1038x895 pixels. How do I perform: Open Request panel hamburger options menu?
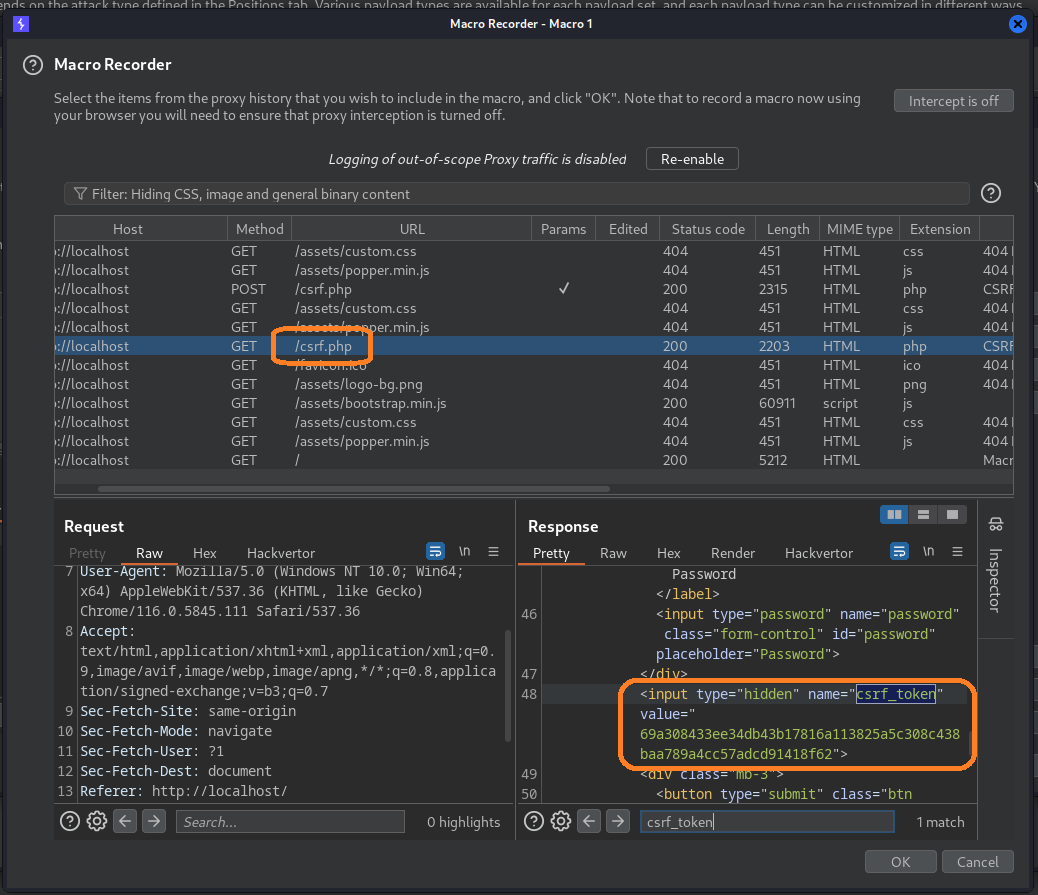click(x=493, y=551)
